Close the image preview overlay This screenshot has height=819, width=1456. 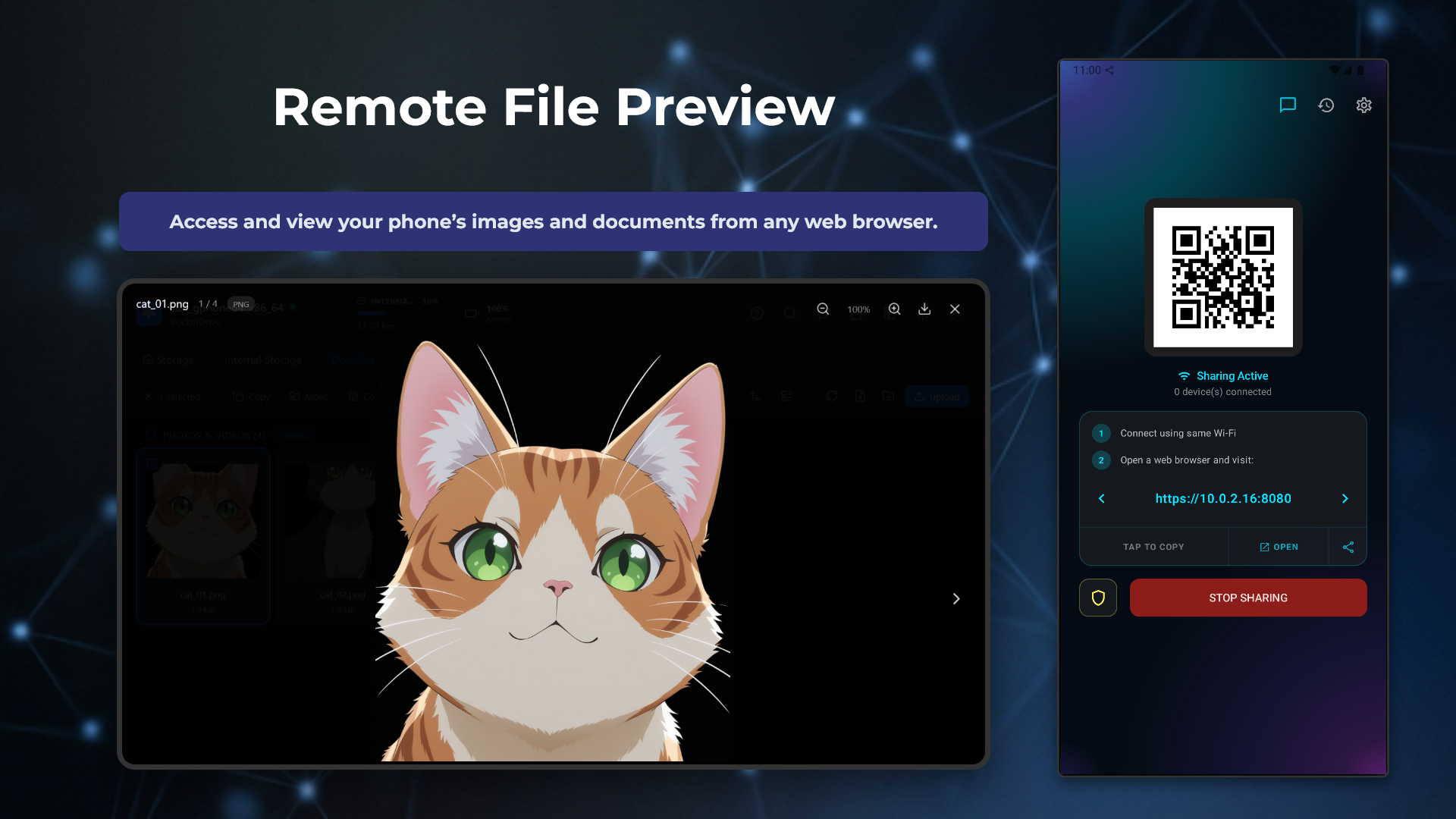(955, 309)
